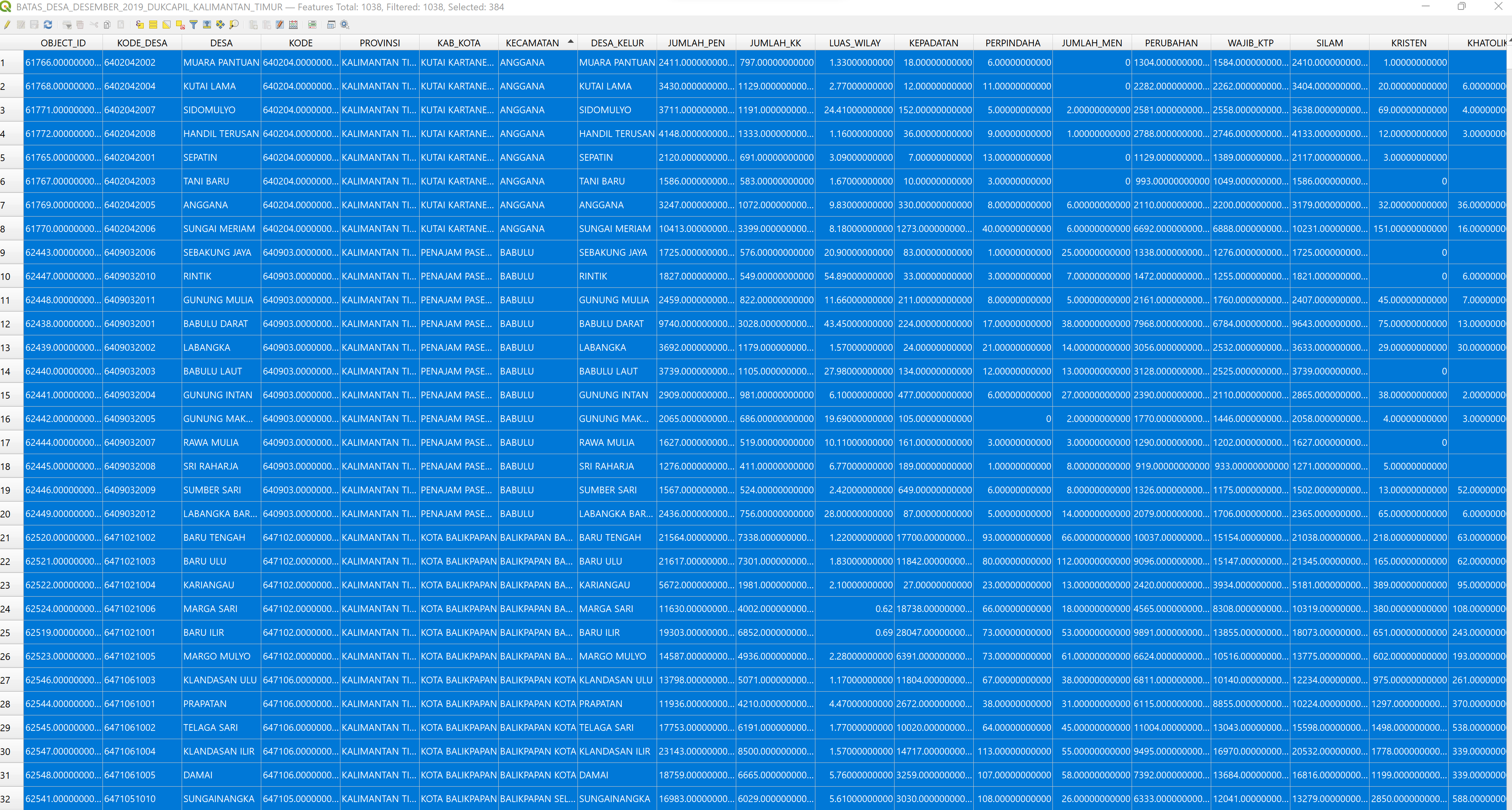Toggle editing mode pencil icon
Image resolution: width=1512 pixels, height=810 pixels.
click(7, 25)
